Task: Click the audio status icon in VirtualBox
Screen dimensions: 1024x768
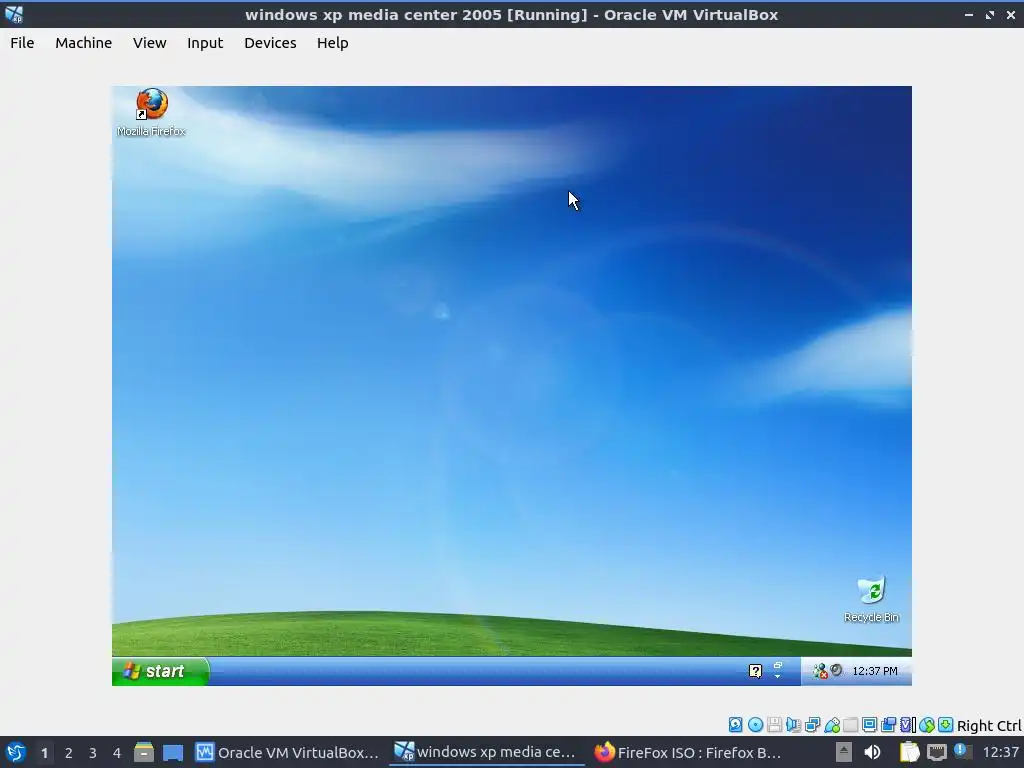Action: (x=793, y=725)
